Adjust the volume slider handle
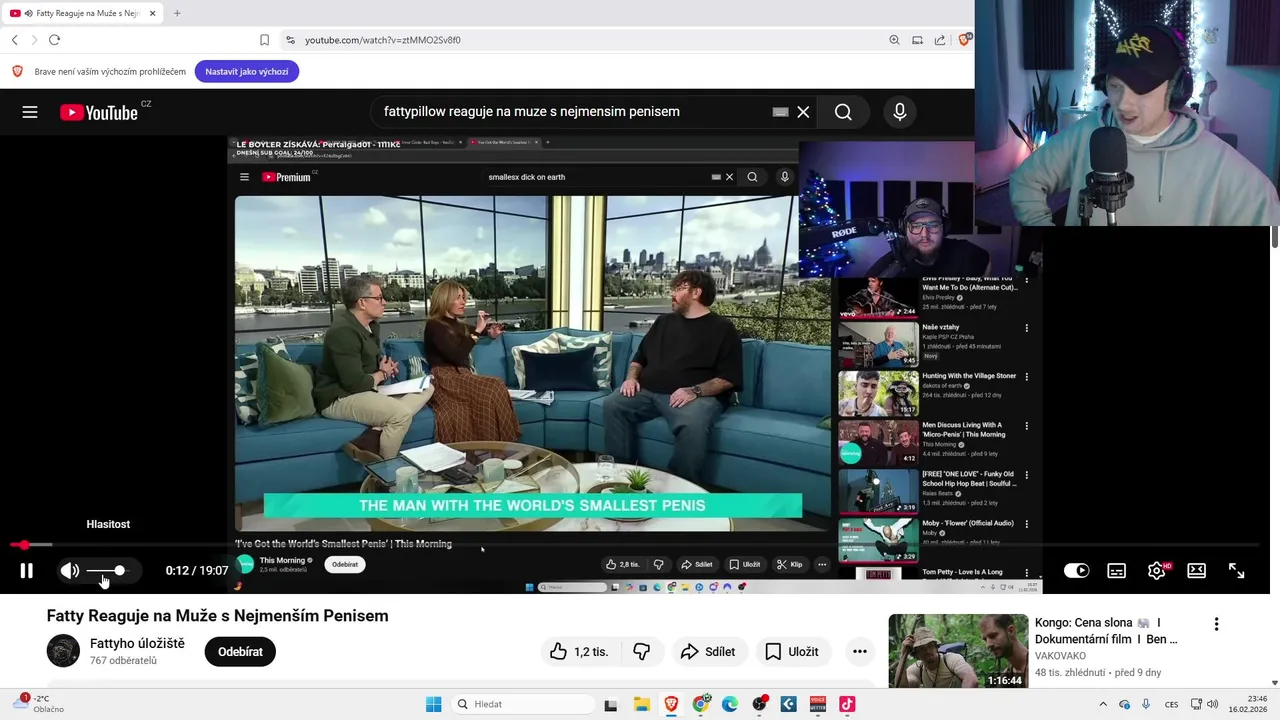Screen dimensions: 1280x720 [x=119, y=570]
